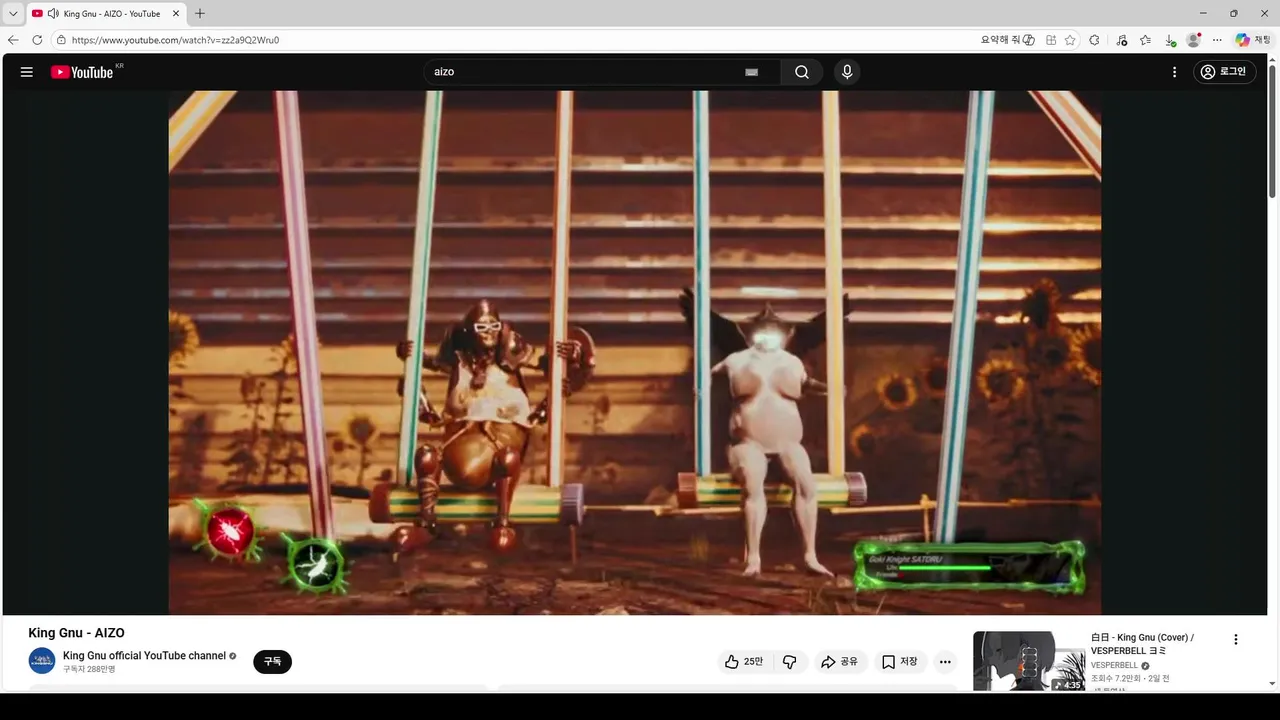This screenshot has height=720, width=1280.
Task: Select the King Gnu - AIZO tab
Action: click(x=106, y=14)
